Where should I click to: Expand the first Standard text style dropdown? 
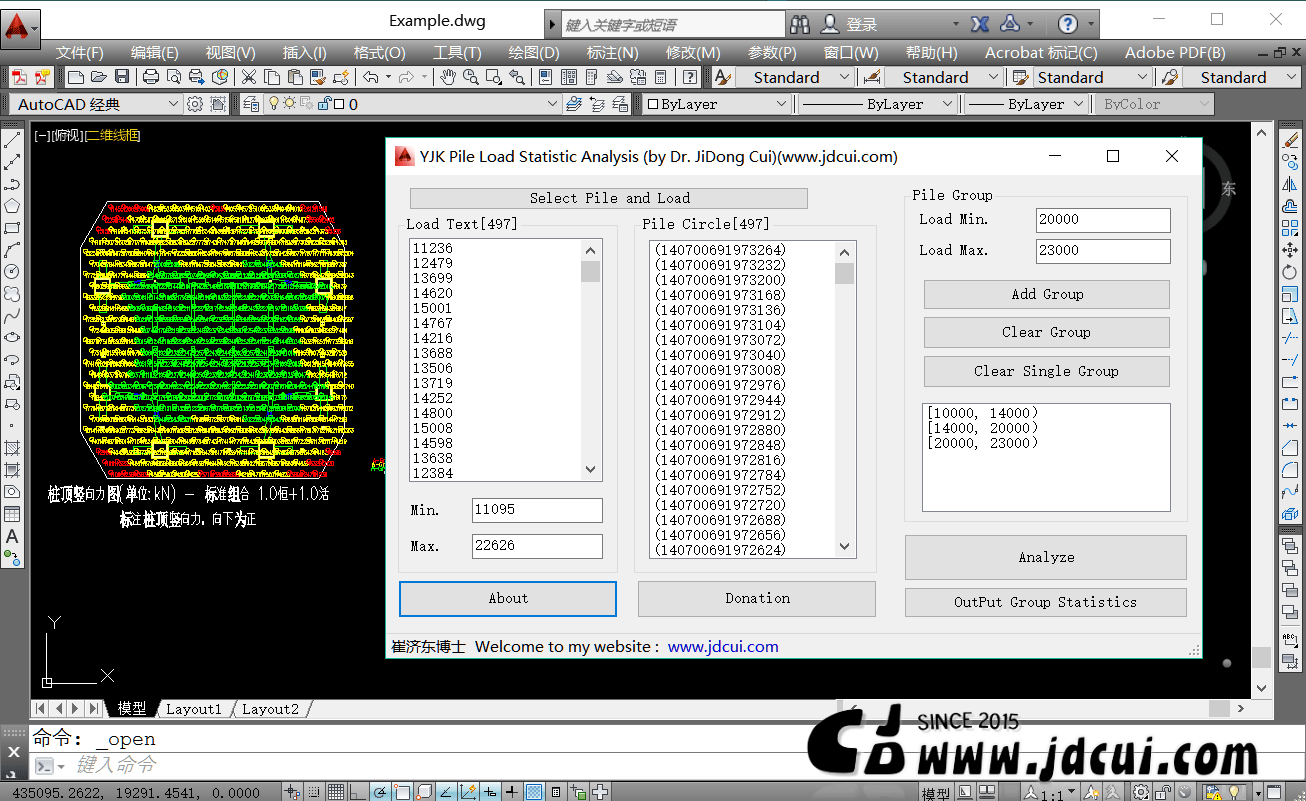click(x=844, y=77)
